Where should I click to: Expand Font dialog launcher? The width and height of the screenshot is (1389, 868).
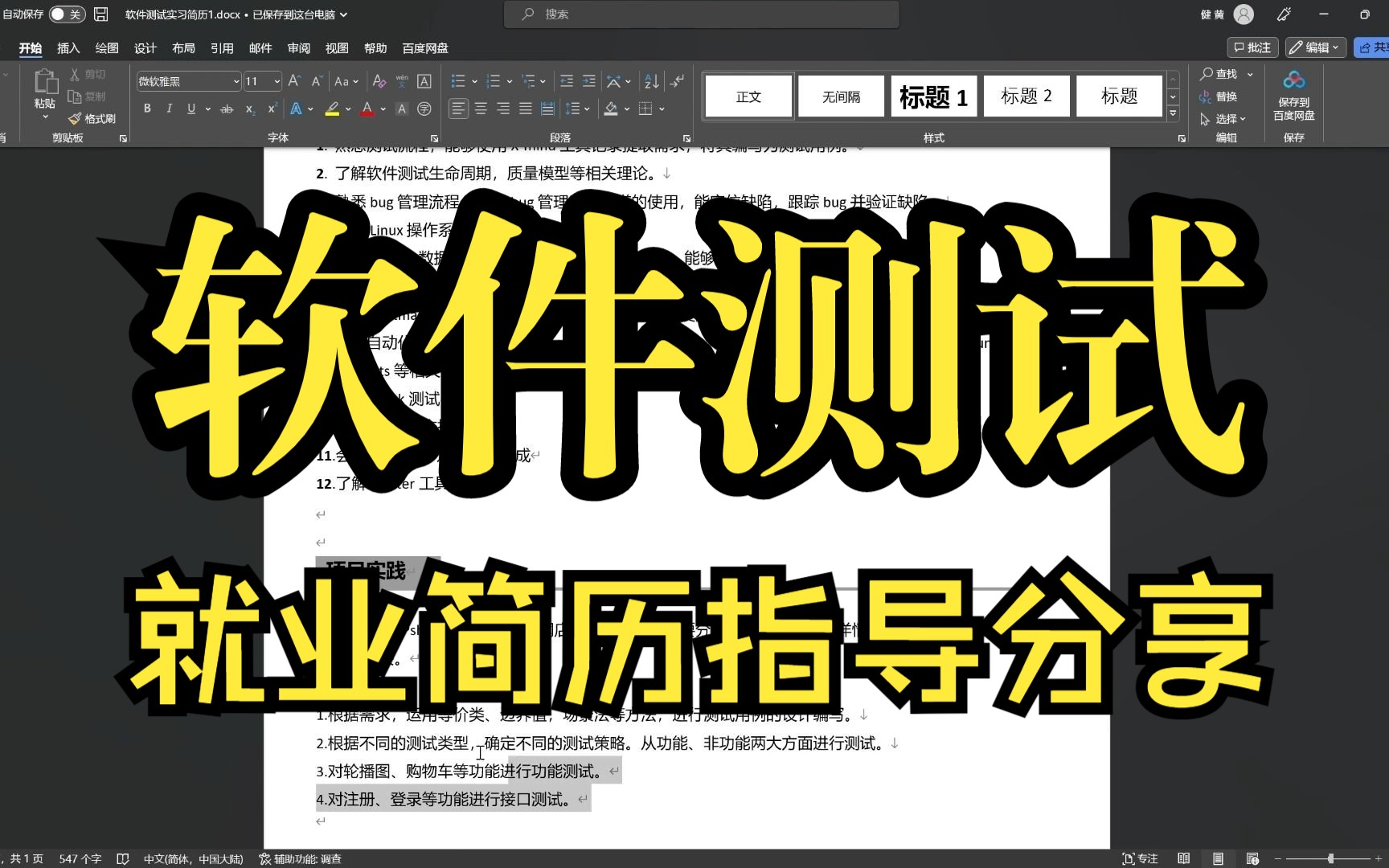[x=435, y=138]
